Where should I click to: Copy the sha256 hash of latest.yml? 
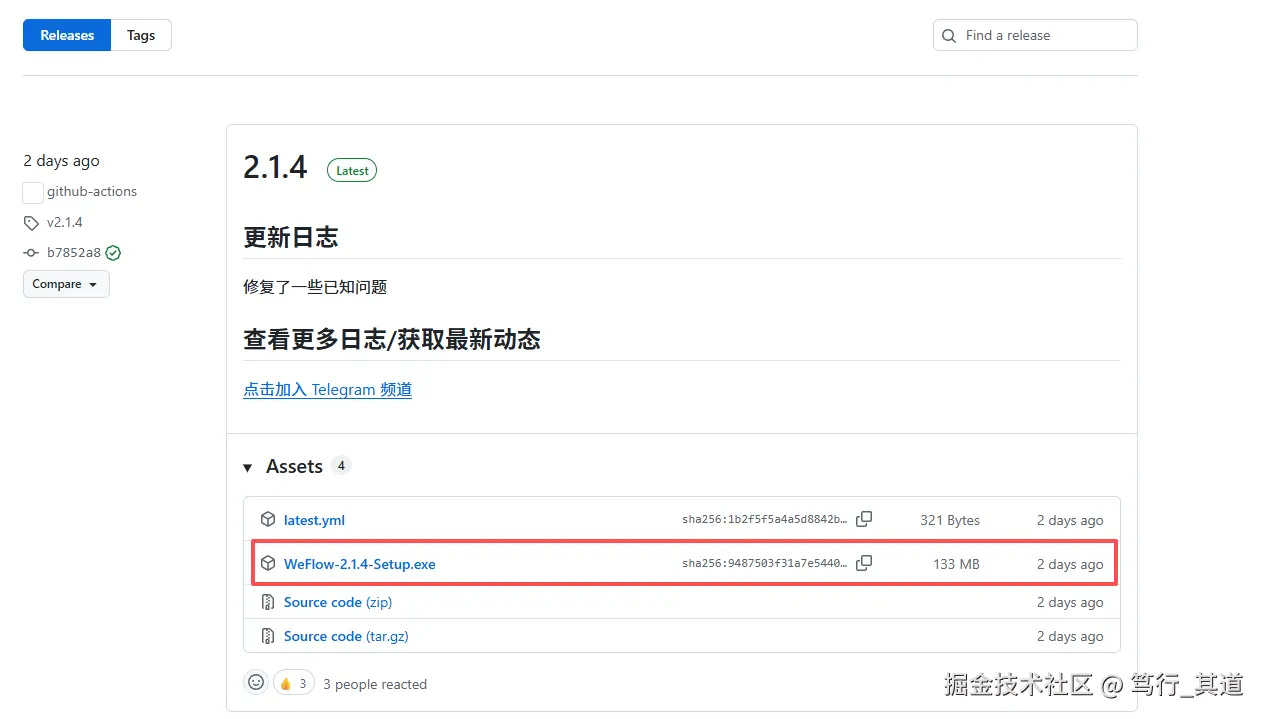864,519
